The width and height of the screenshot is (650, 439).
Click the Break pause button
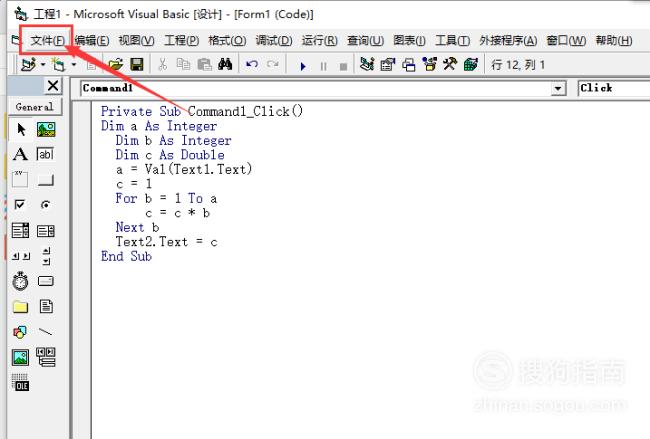[324, 66]
